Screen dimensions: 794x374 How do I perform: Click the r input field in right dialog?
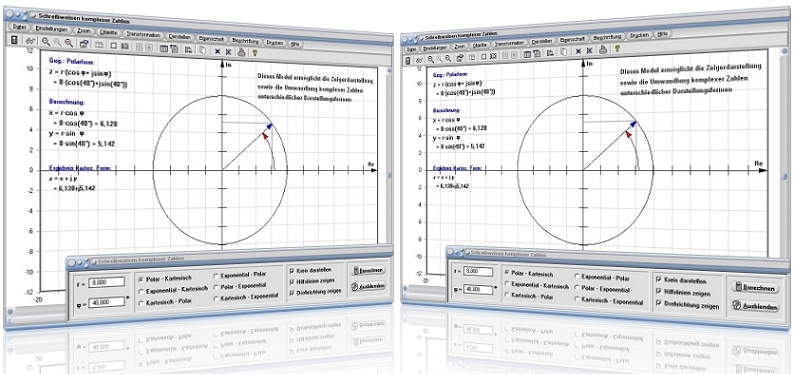click(478, 272)
